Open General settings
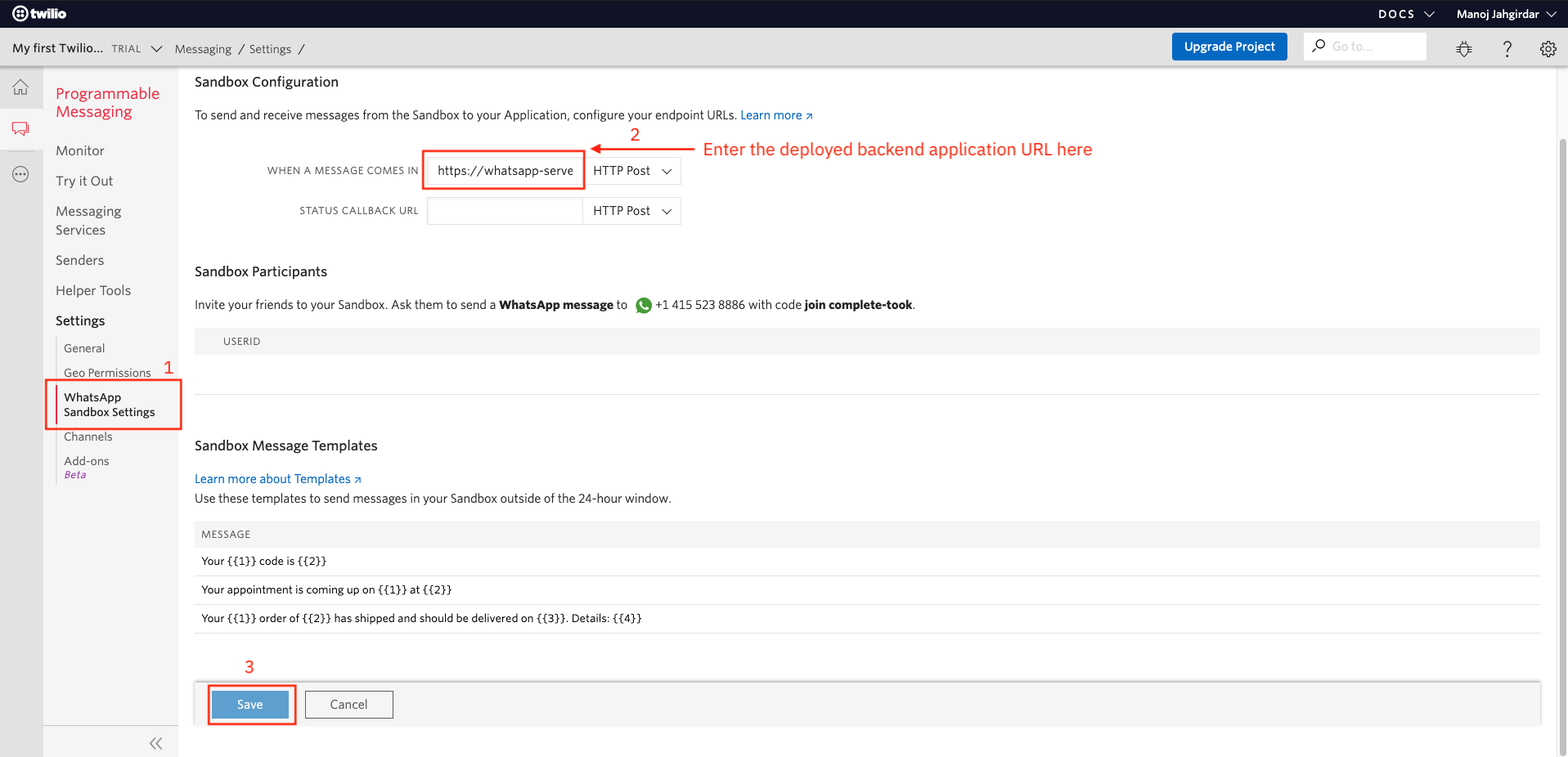 tap(84, 348)
